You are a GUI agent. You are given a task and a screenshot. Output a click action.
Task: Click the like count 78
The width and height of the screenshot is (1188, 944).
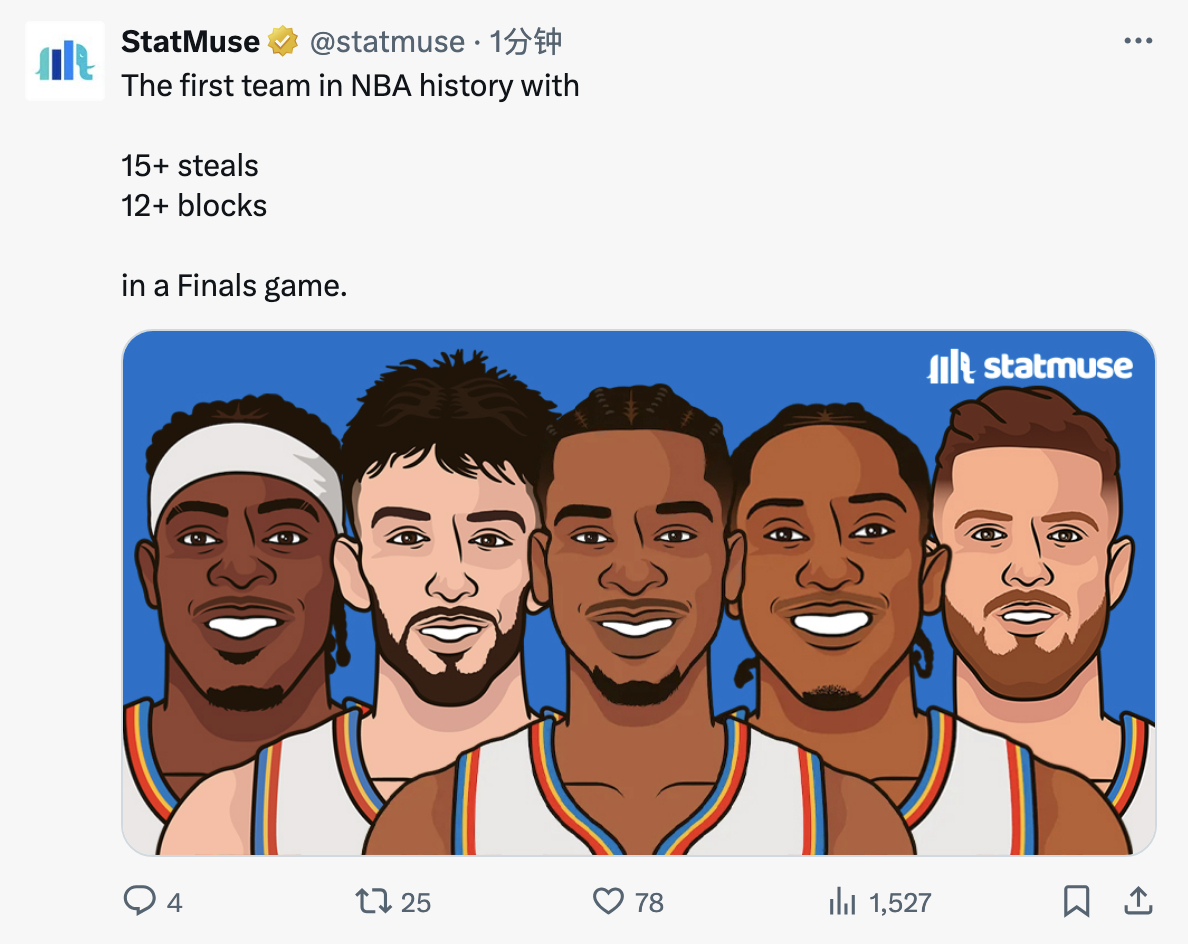click(649, 902)
